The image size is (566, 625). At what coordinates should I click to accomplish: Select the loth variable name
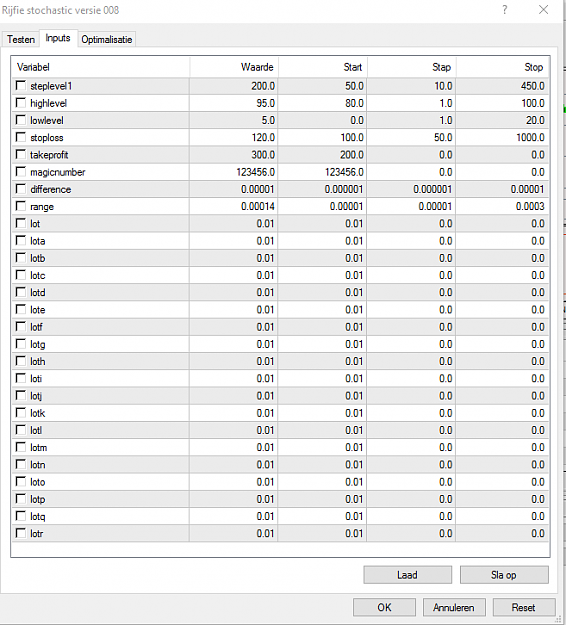point(37,362)
